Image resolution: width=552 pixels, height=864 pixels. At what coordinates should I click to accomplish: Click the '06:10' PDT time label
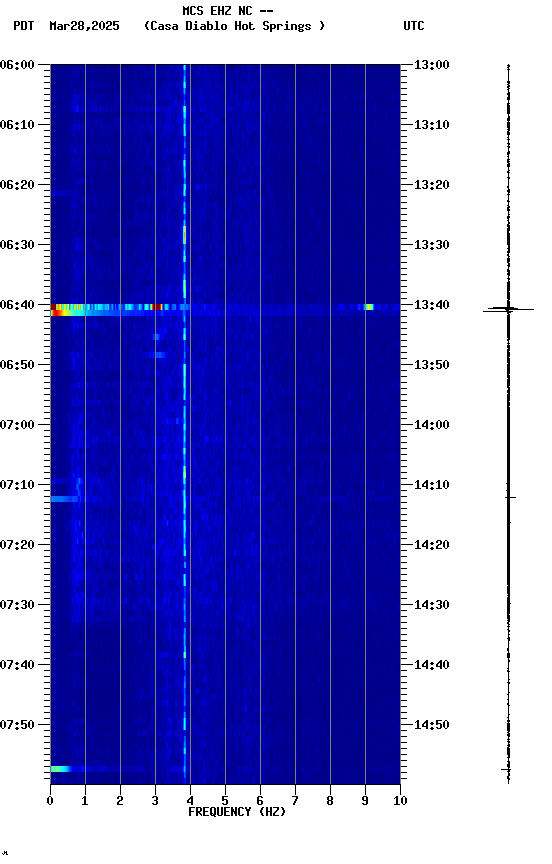[17, 125]
